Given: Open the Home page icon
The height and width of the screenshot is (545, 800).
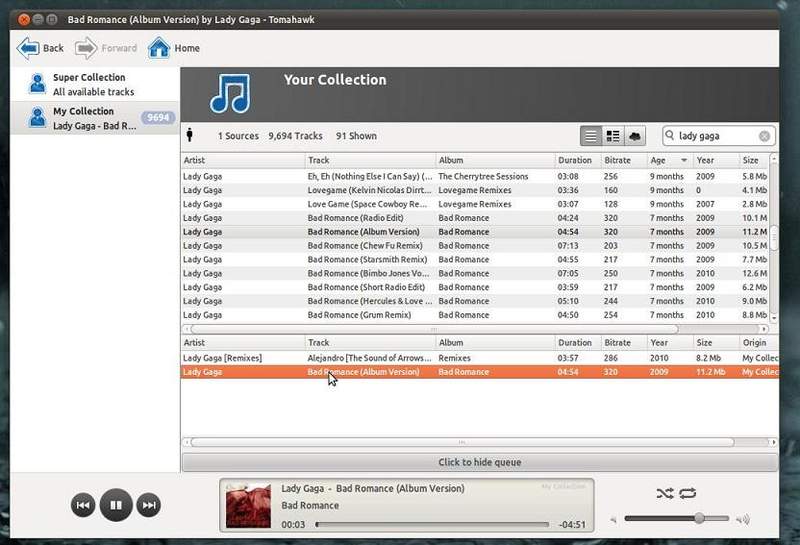Looking at the screenshot, I should point(159,48).
